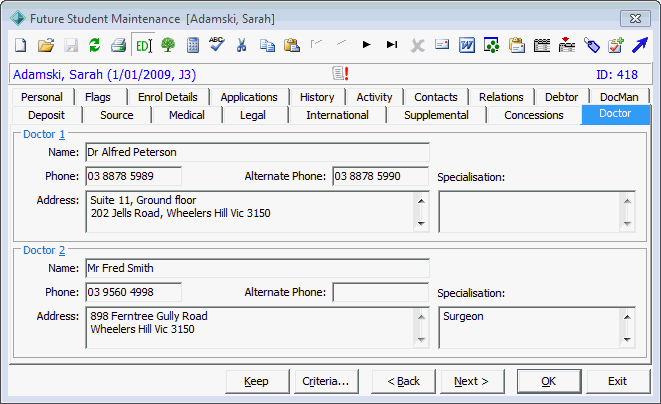Run the ABC spell check icon
The image size is (661, 404).
(217, 45)
